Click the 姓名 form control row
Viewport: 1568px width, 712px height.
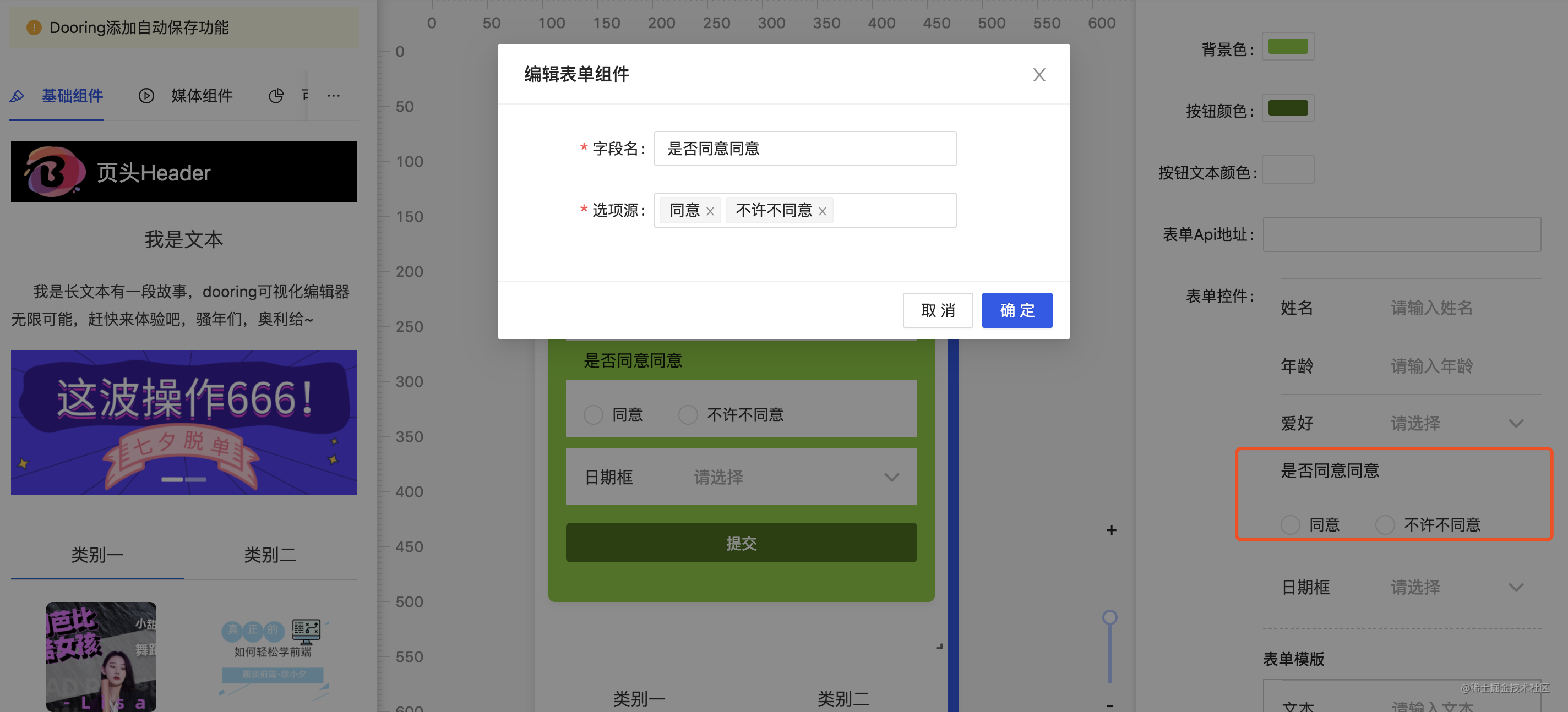click(1411, 308)
